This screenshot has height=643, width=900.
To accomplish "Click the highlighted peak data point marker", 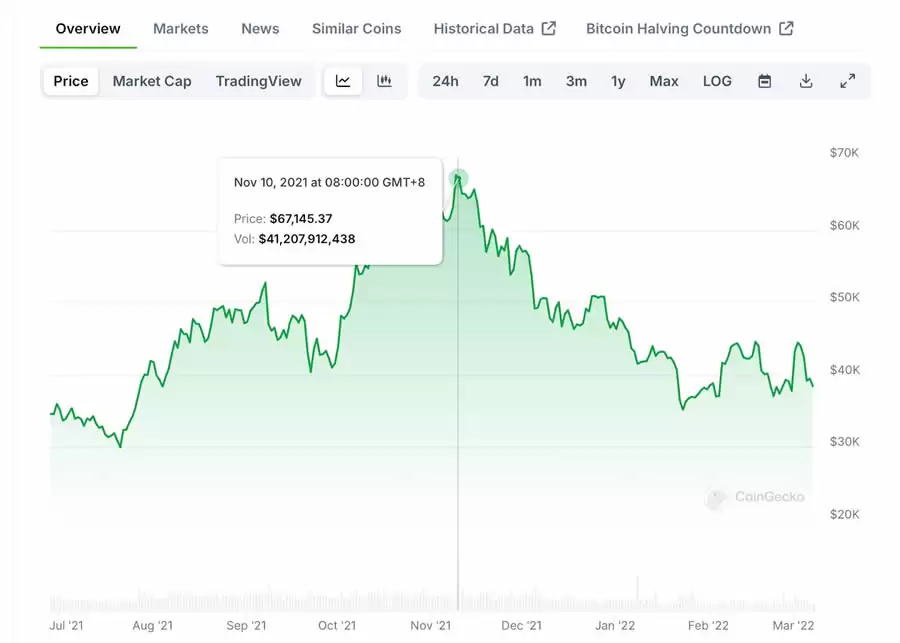I will [458, 179].
